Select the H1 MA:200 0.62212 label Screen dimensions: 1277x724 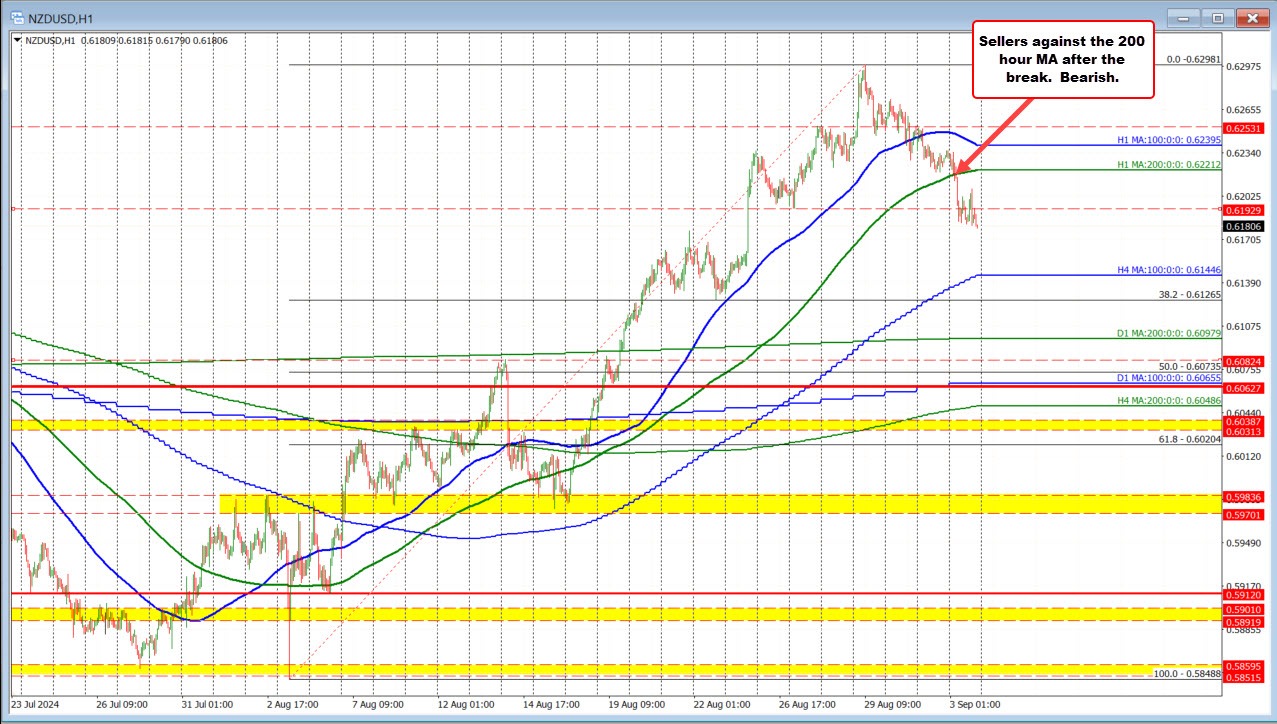coord(1169,164)
